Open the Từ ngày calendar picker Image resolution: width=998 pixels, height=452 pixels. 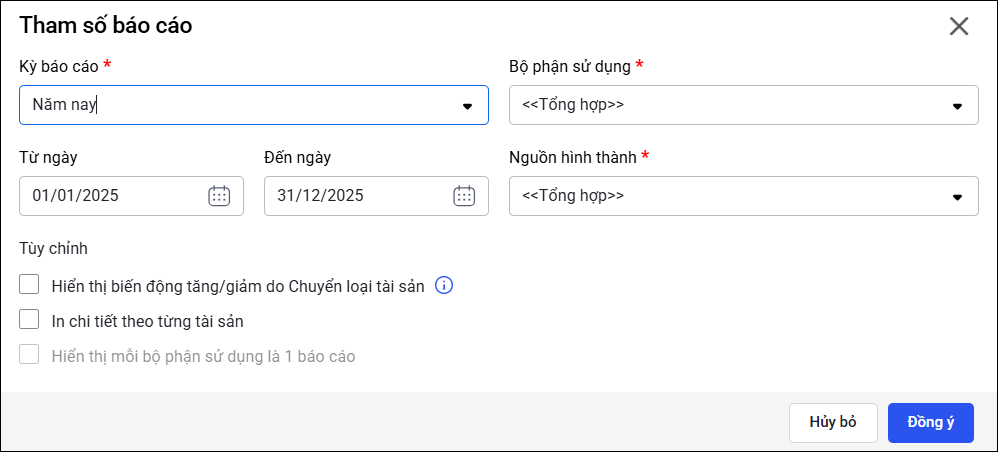pos(219,196)
